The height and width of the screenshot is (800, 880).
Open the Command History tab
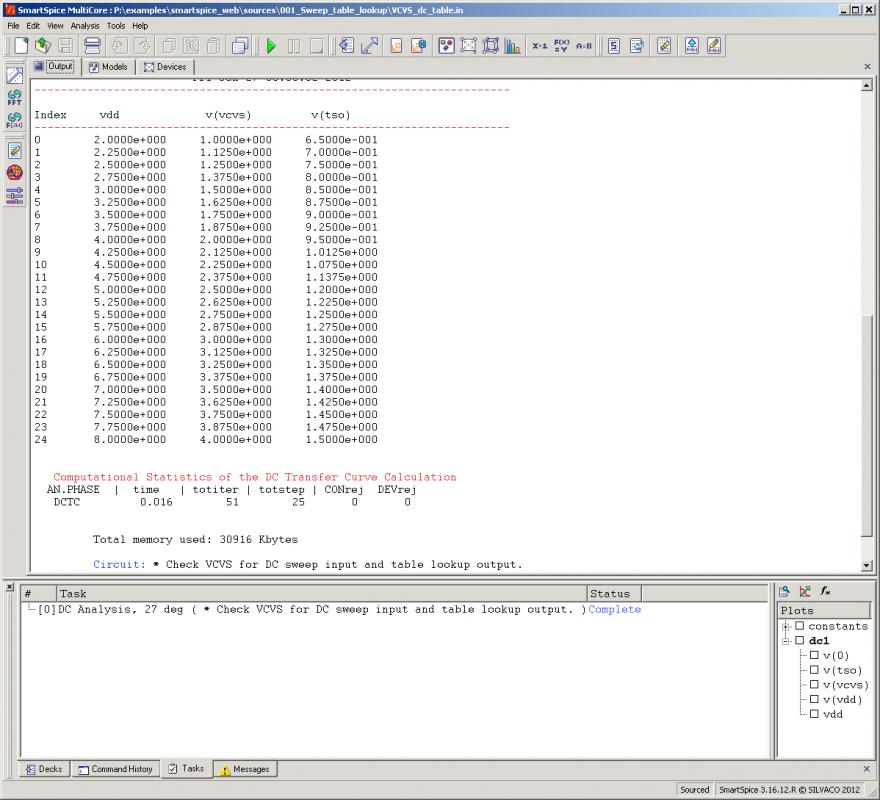pyautogui.click(x=116, y=769)
